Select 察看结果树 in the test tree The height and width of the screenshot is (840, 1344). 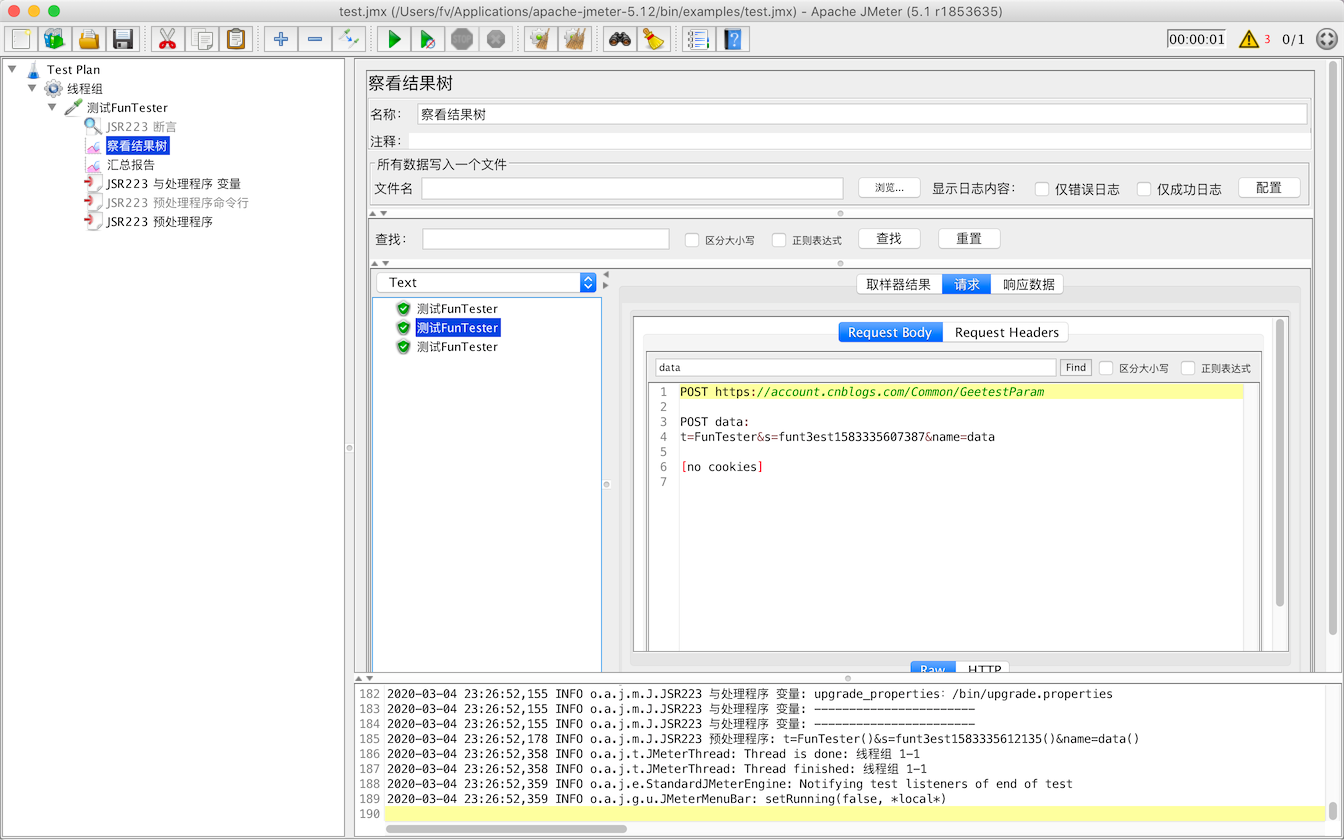[x=138, y=146]
